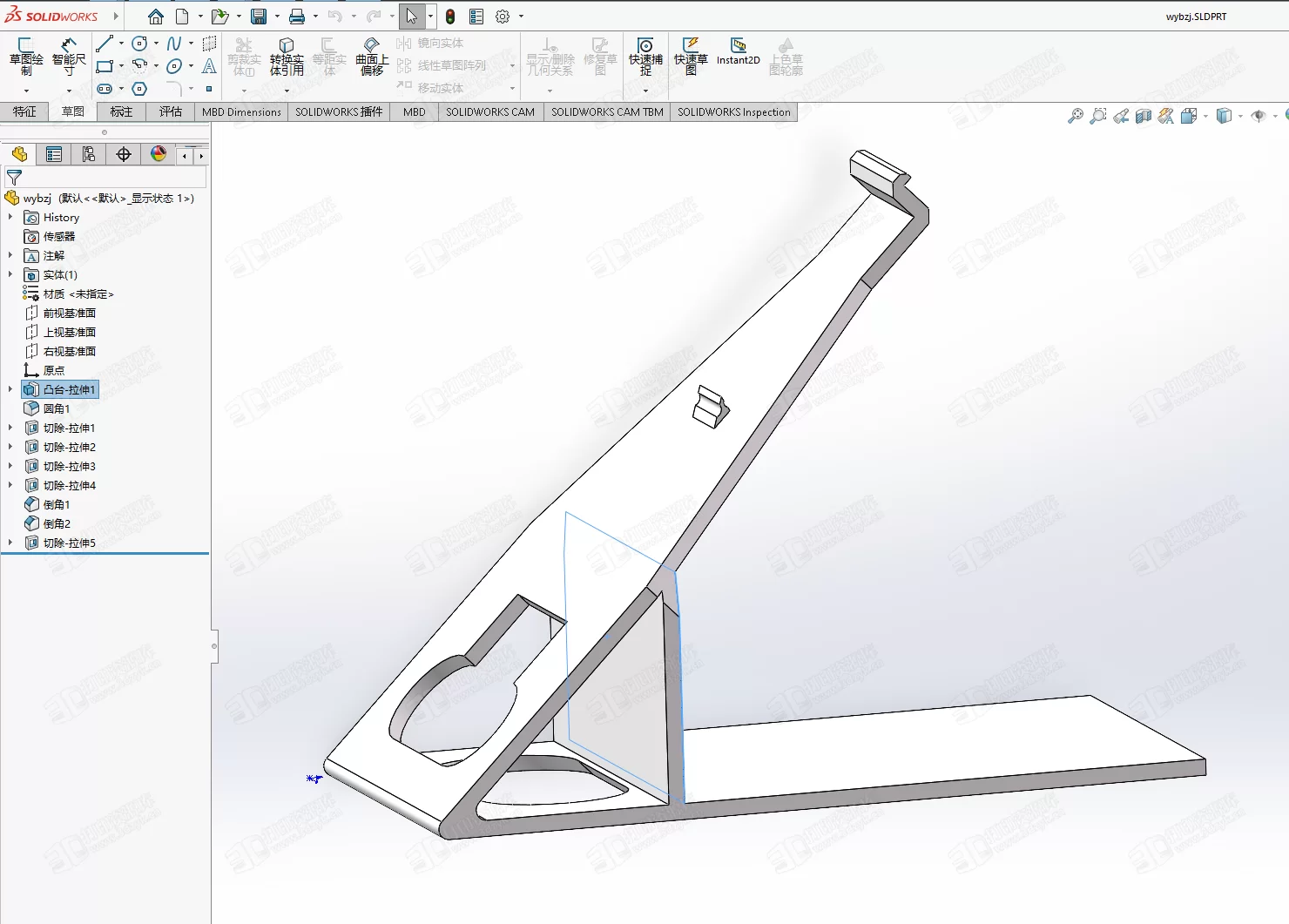Switch to MBD Dimensions tab
Viewport: 1289px width, 924px height.
tap(241, 111)
